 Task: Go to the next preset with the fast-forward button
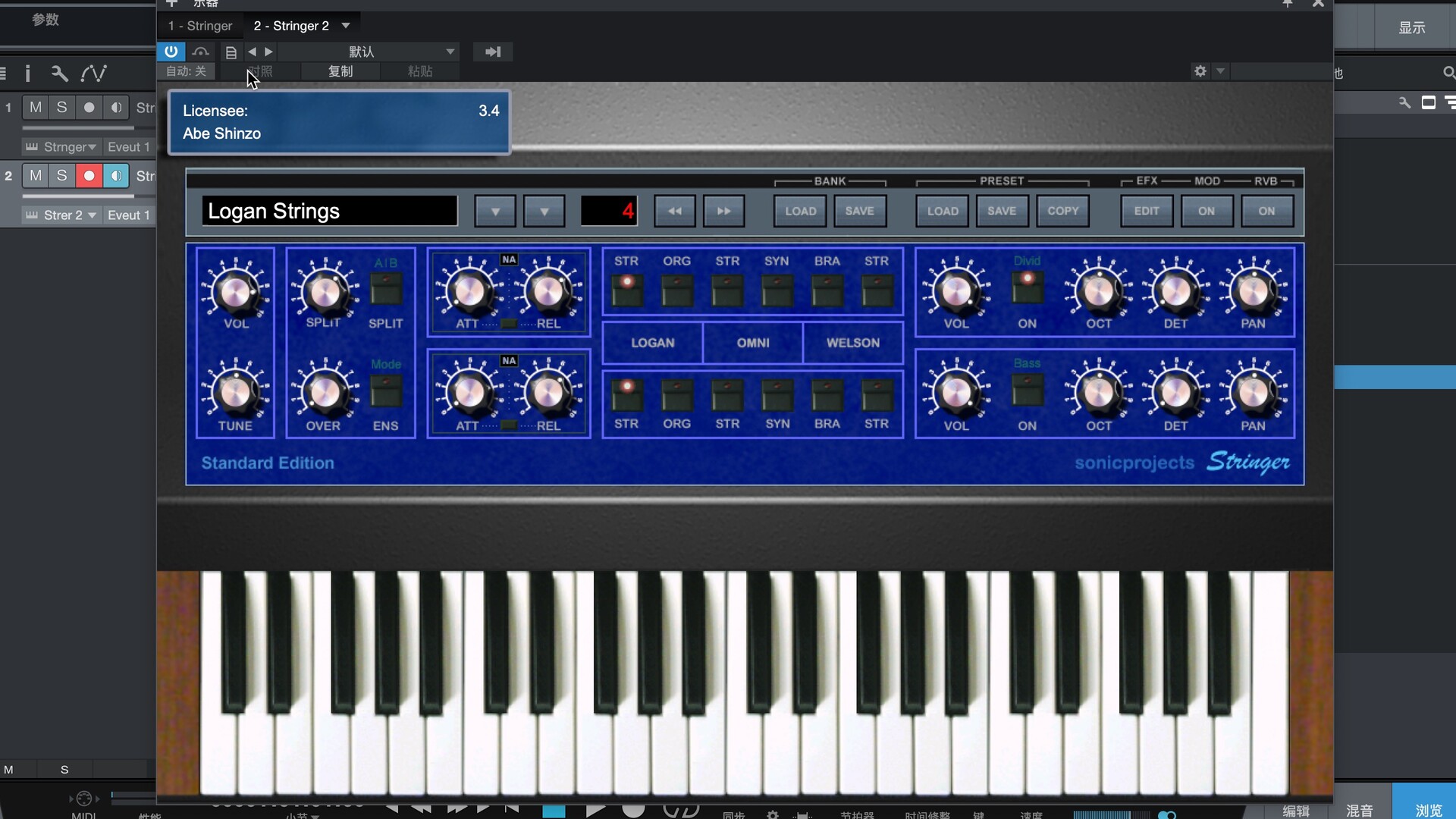point(723,212)
